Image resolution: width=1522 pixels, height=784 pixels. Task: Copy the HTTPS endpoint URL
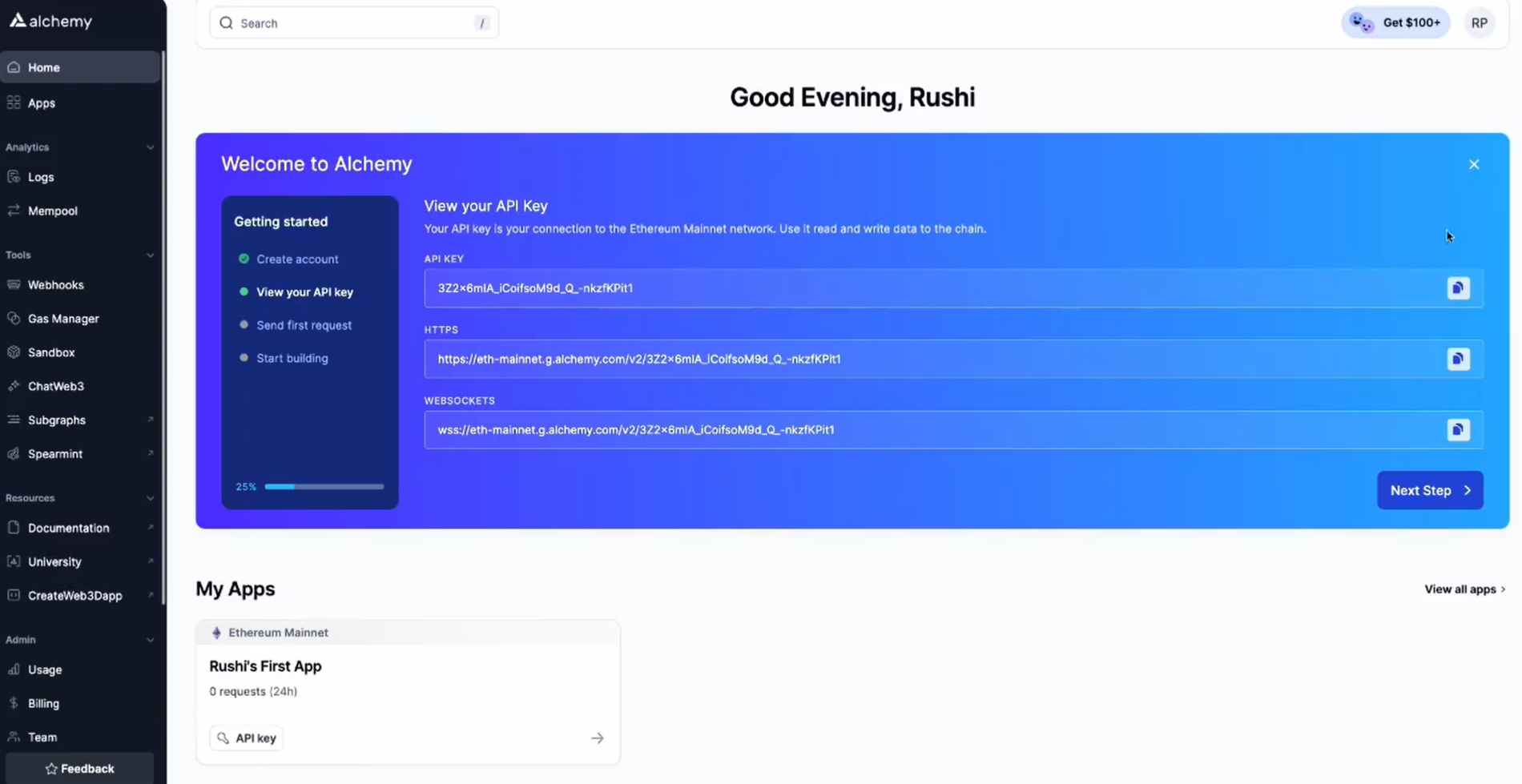1458,359
